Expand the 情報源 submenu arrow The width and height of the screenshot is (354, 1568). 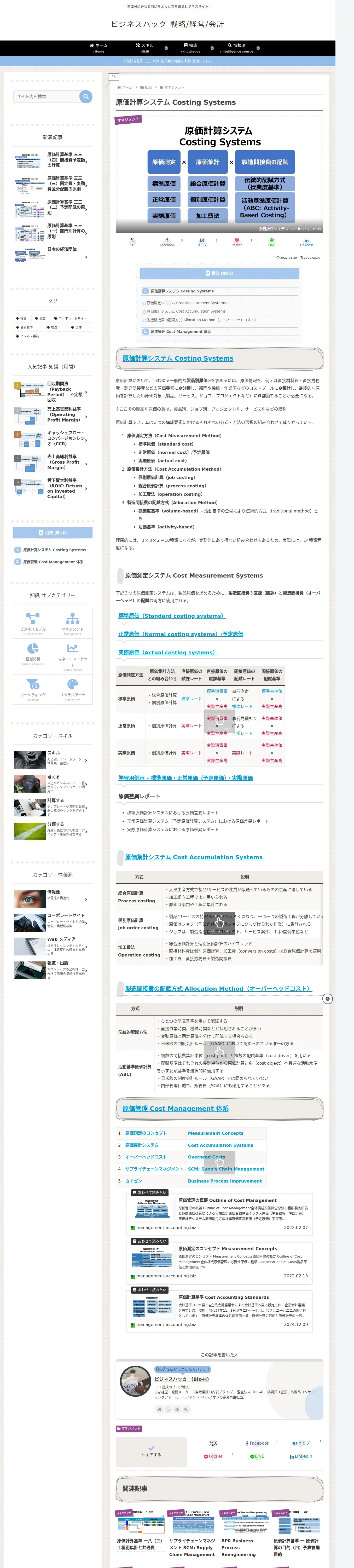coord(258,48)
